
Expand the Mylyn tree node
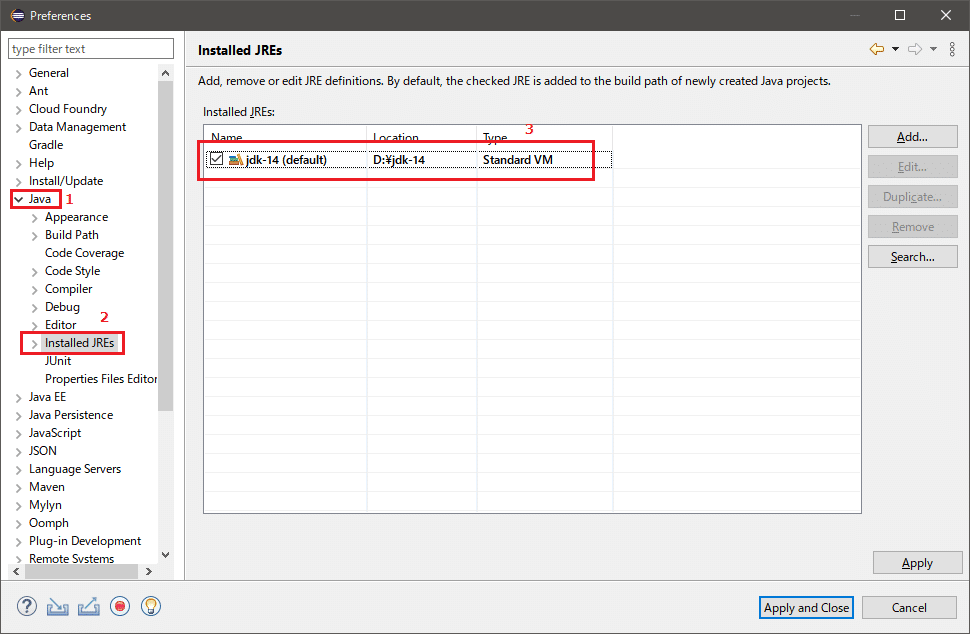(19, 505)
